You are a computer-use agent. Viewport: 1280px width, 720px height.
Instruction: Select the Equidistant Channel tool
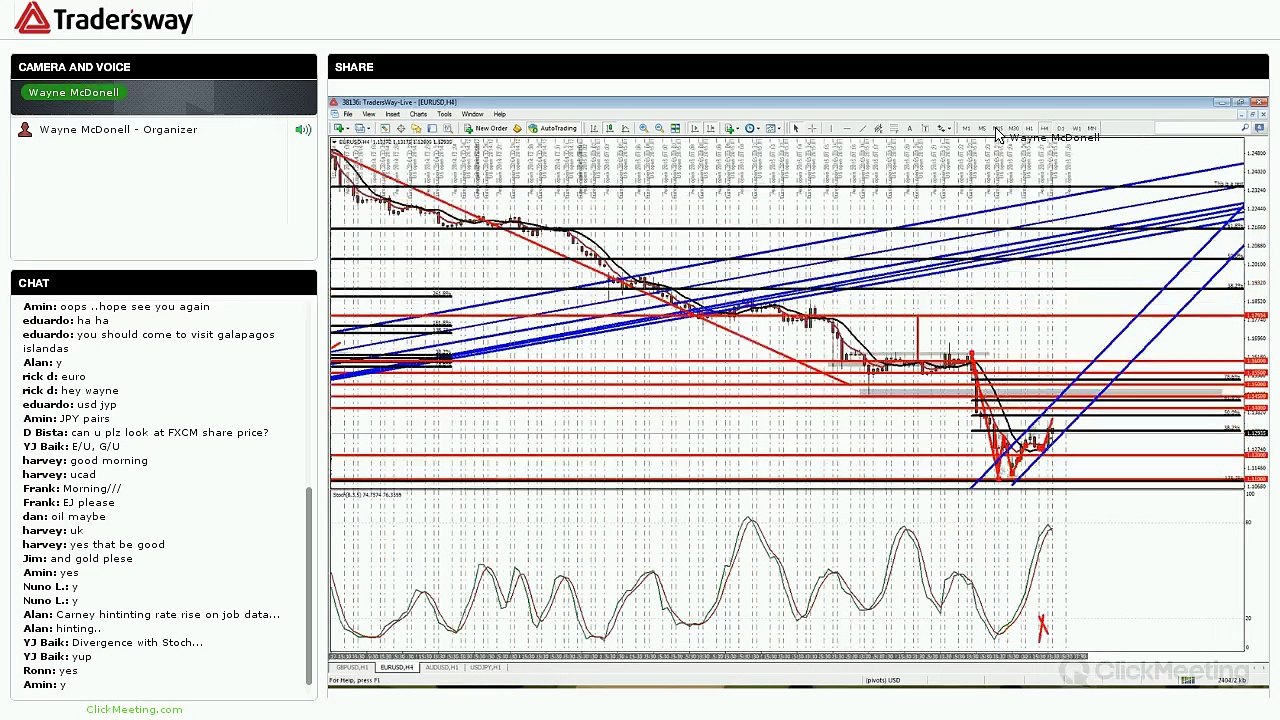[878, 128]
